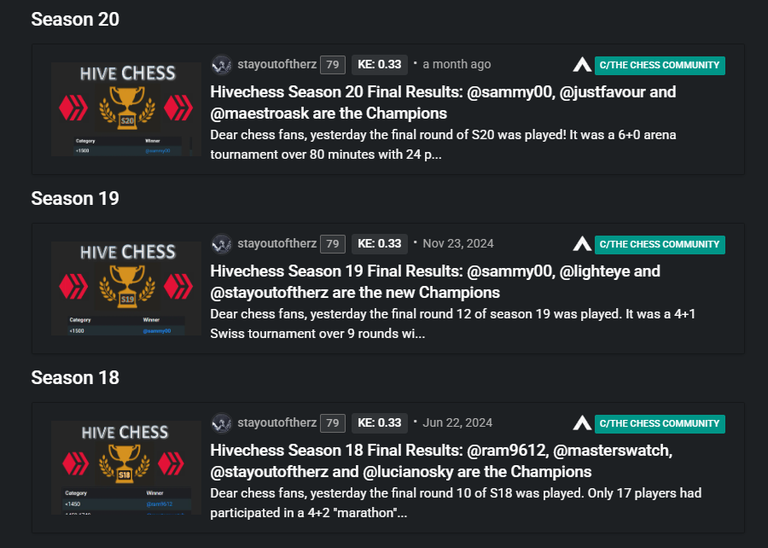
Task: Select The Chess Community tag on Season 18
Action: click(x=660, y=424)
